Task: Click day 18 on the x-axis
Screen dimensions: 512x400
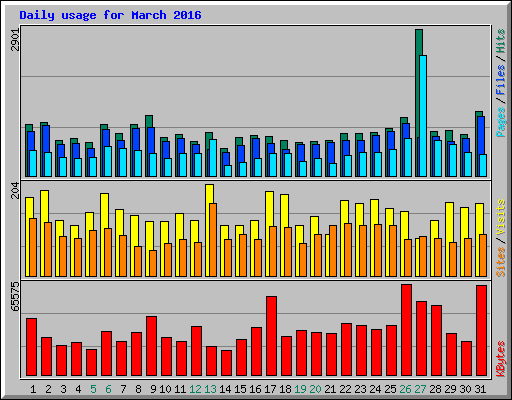Action: (x=285, y=389)
